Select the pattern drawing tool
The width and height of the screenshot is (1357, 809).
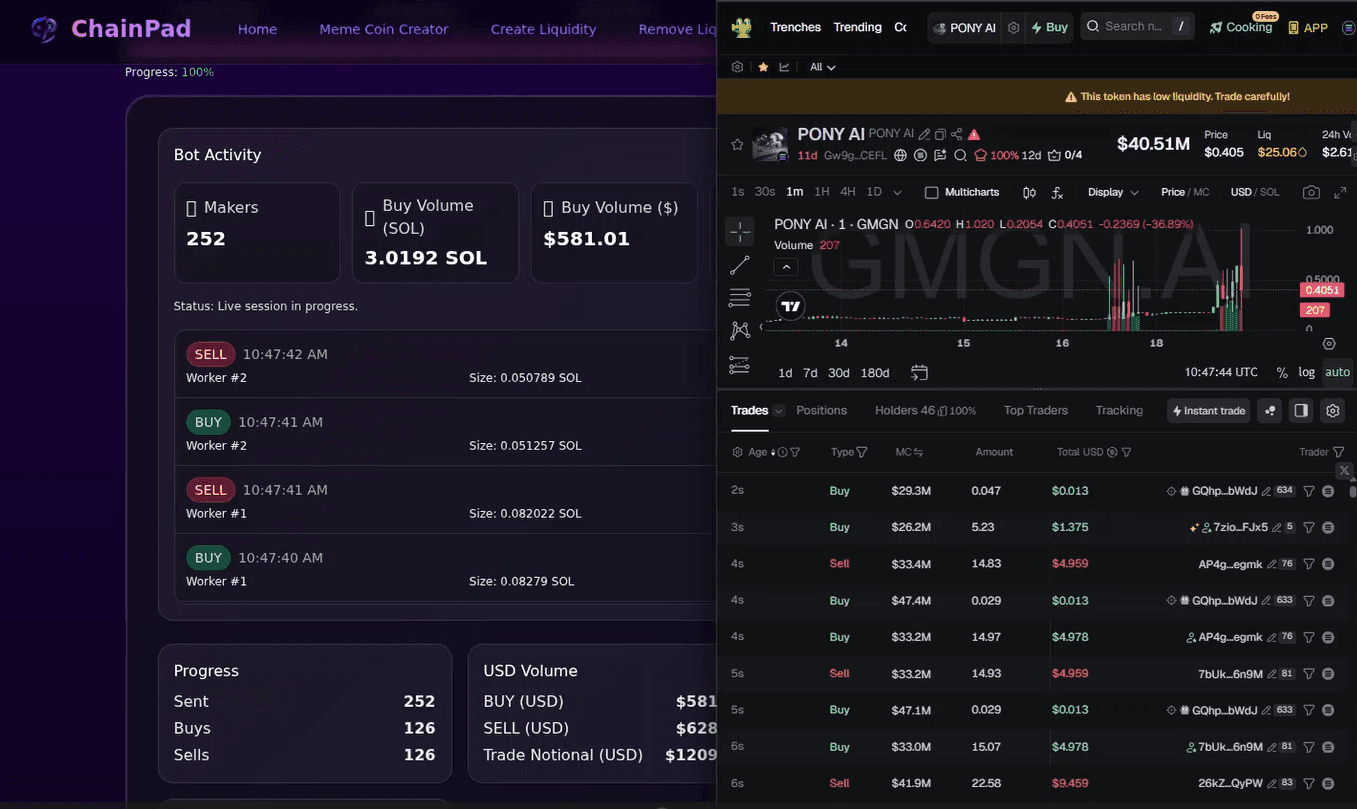click(740, 330)
